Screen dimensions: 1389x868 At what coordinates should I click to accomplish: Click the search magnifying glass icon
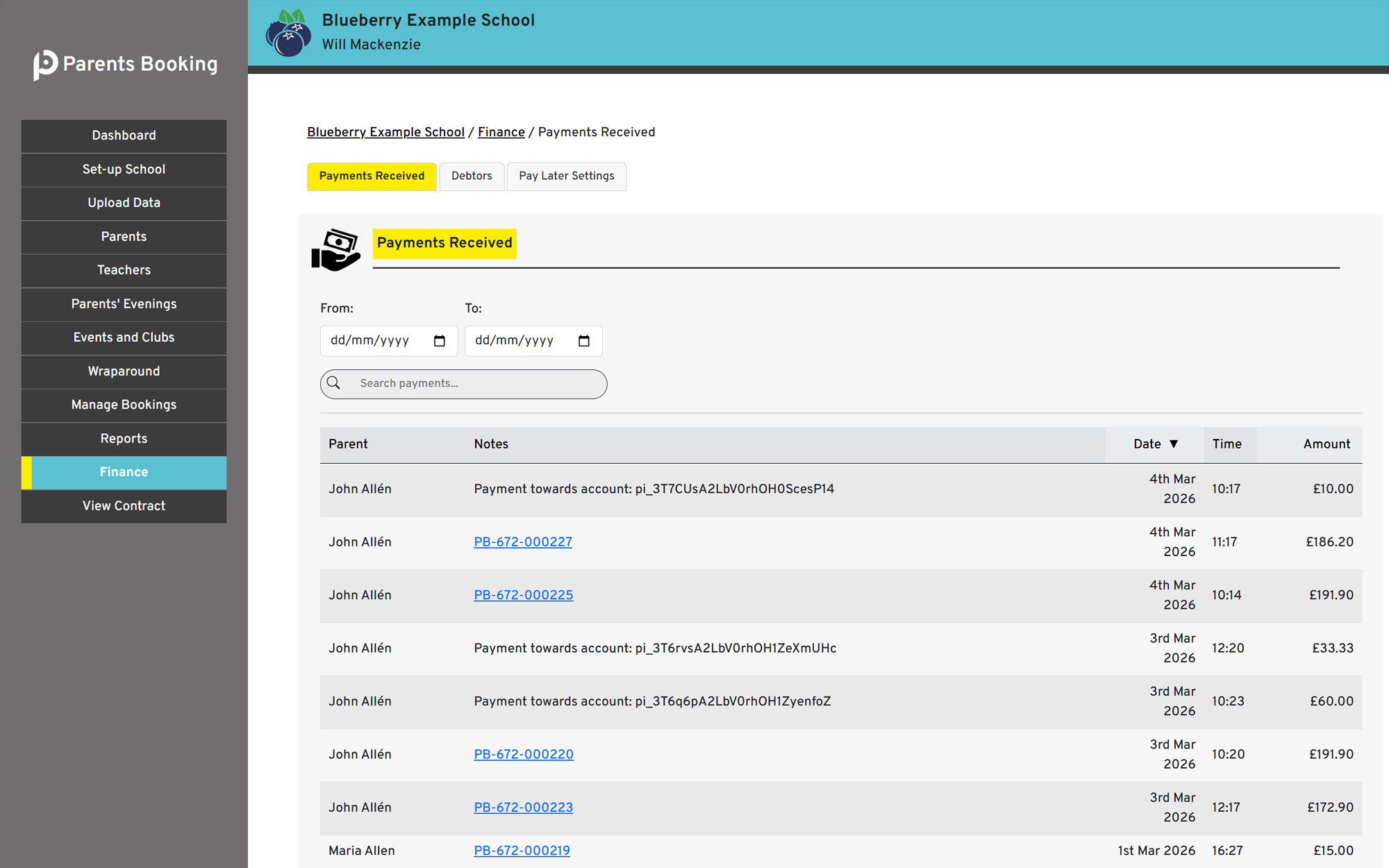(x=334, y=383)
